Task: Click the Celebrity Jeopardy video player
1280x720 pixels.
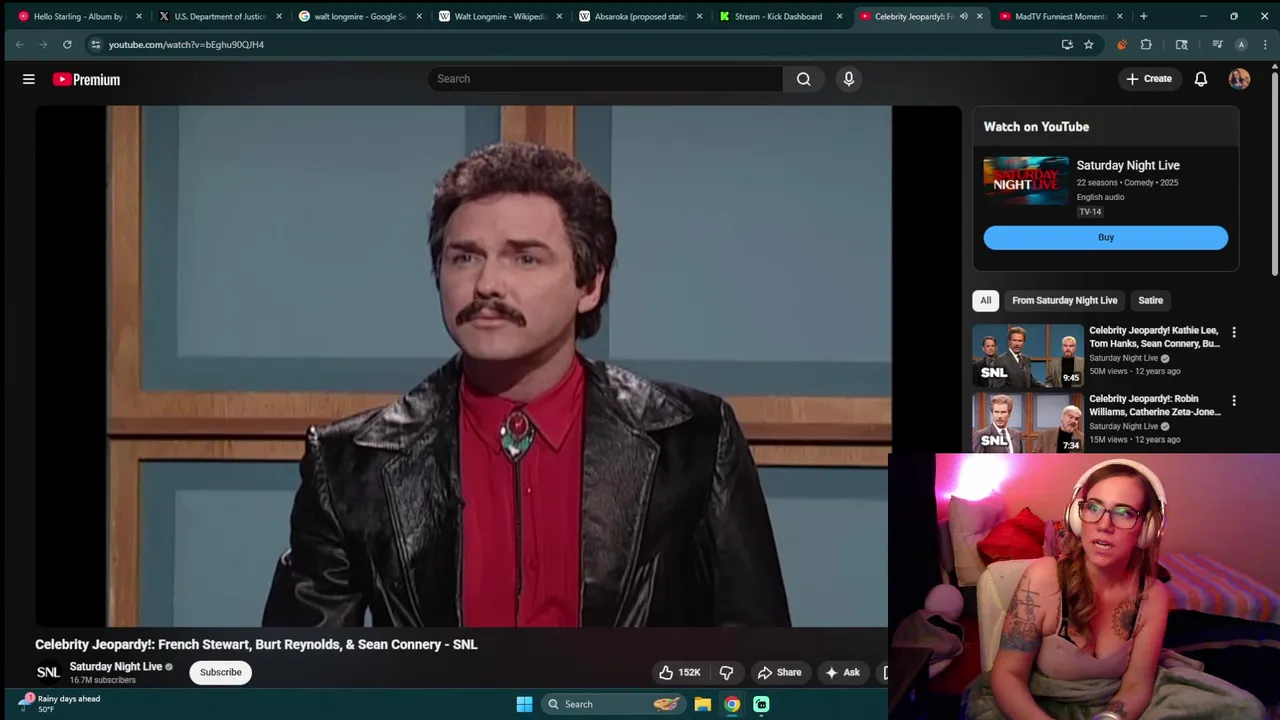Action: click(498, 366)
